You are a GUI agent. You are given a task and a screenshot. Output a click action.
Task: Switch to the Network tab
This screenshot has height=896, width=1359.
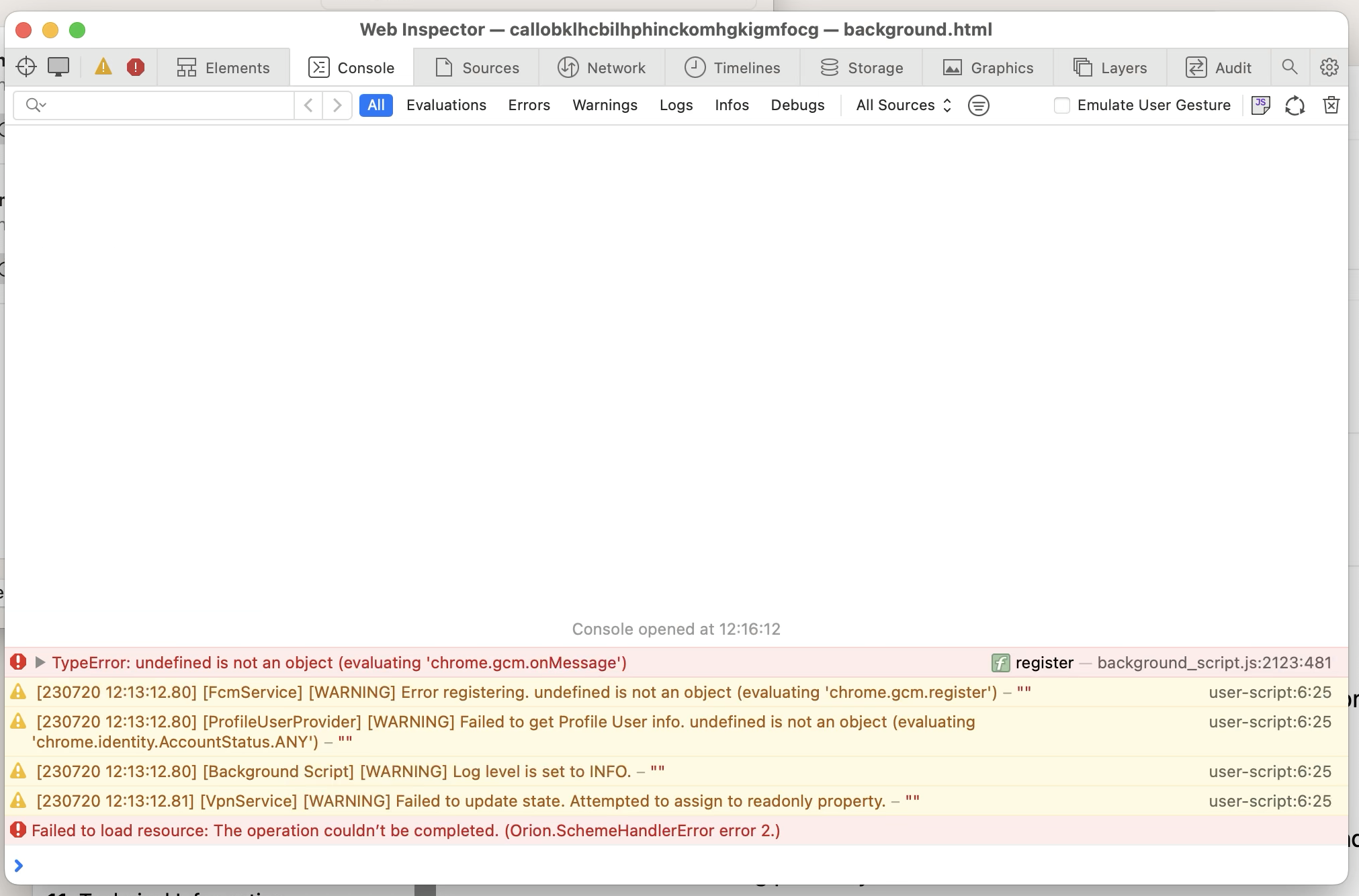[x=601, y=68]
